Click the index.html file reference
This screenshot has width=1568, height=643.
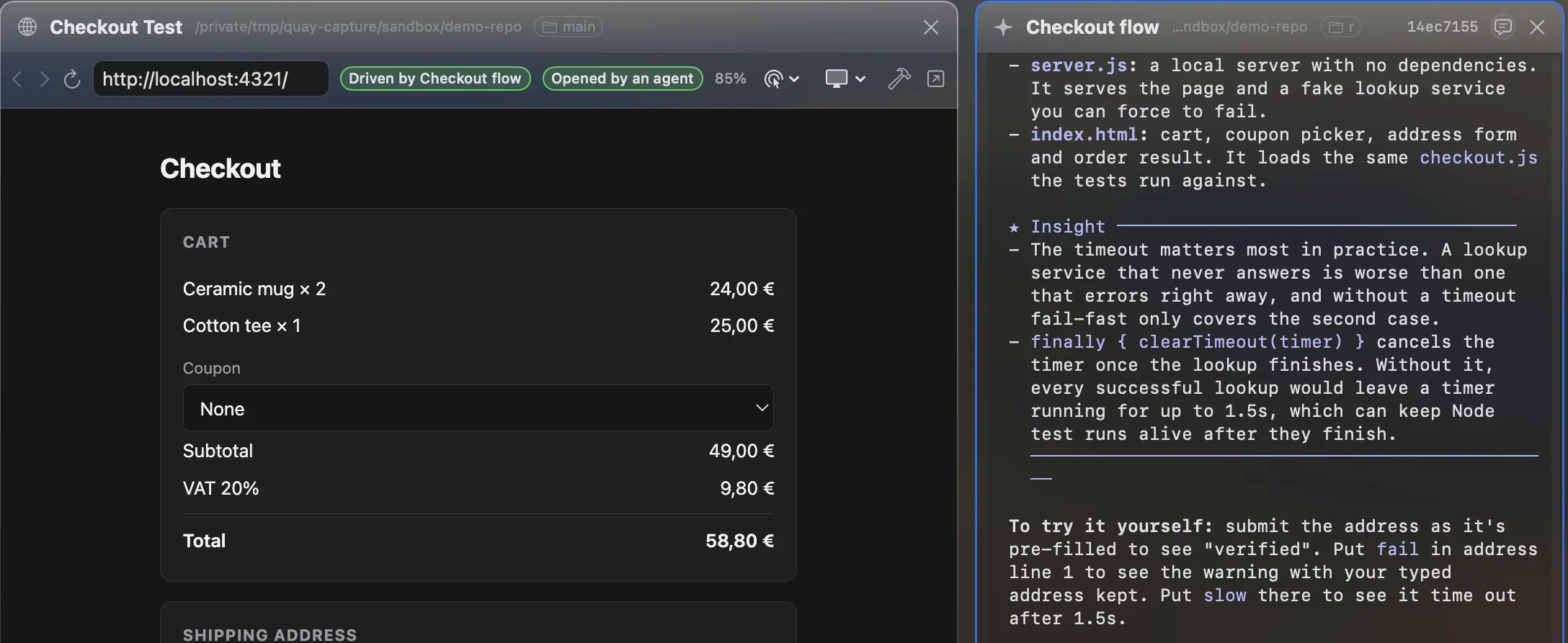point(1084,135)
